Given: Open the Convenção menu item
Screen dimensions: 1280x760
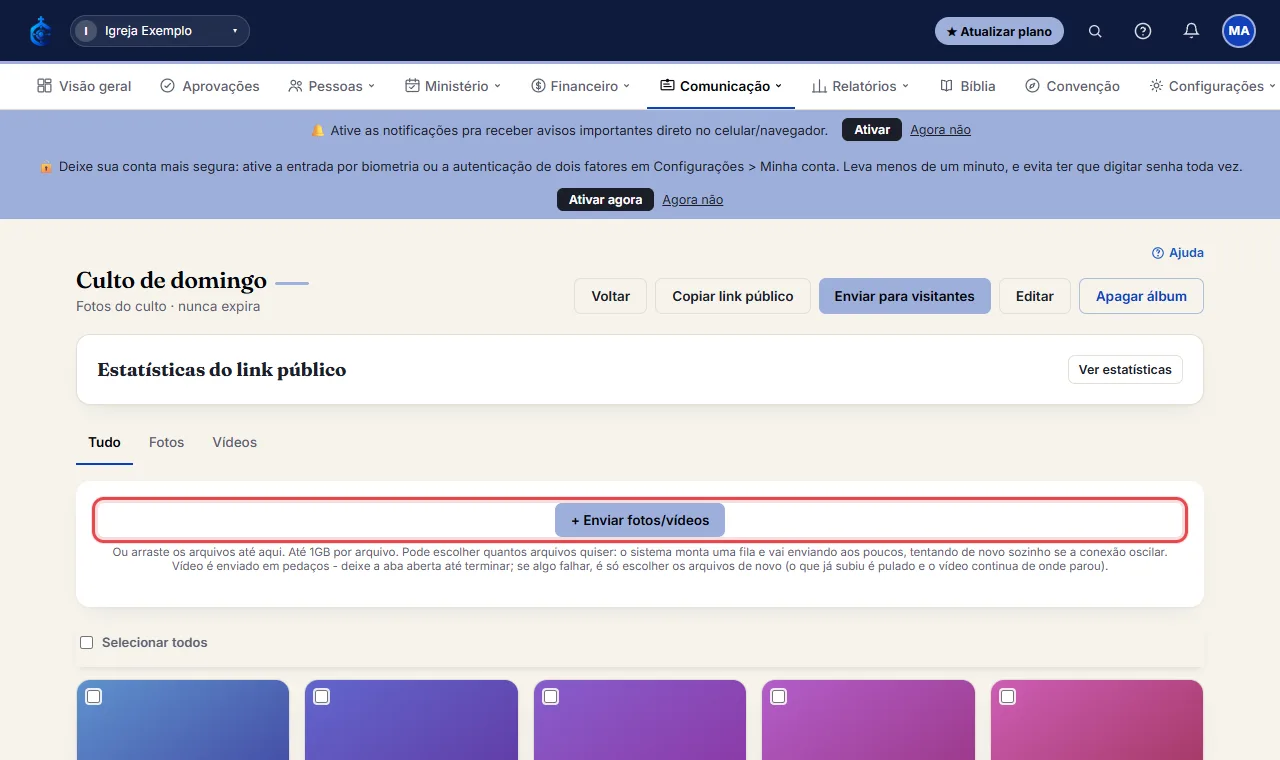Looking at the screenshot, I should (1073, 86).
